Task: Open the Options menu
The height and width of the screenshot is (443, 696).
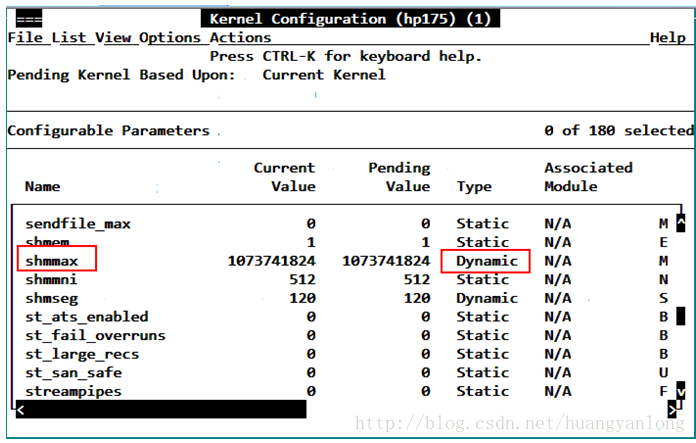Action: tap(170, 38)
